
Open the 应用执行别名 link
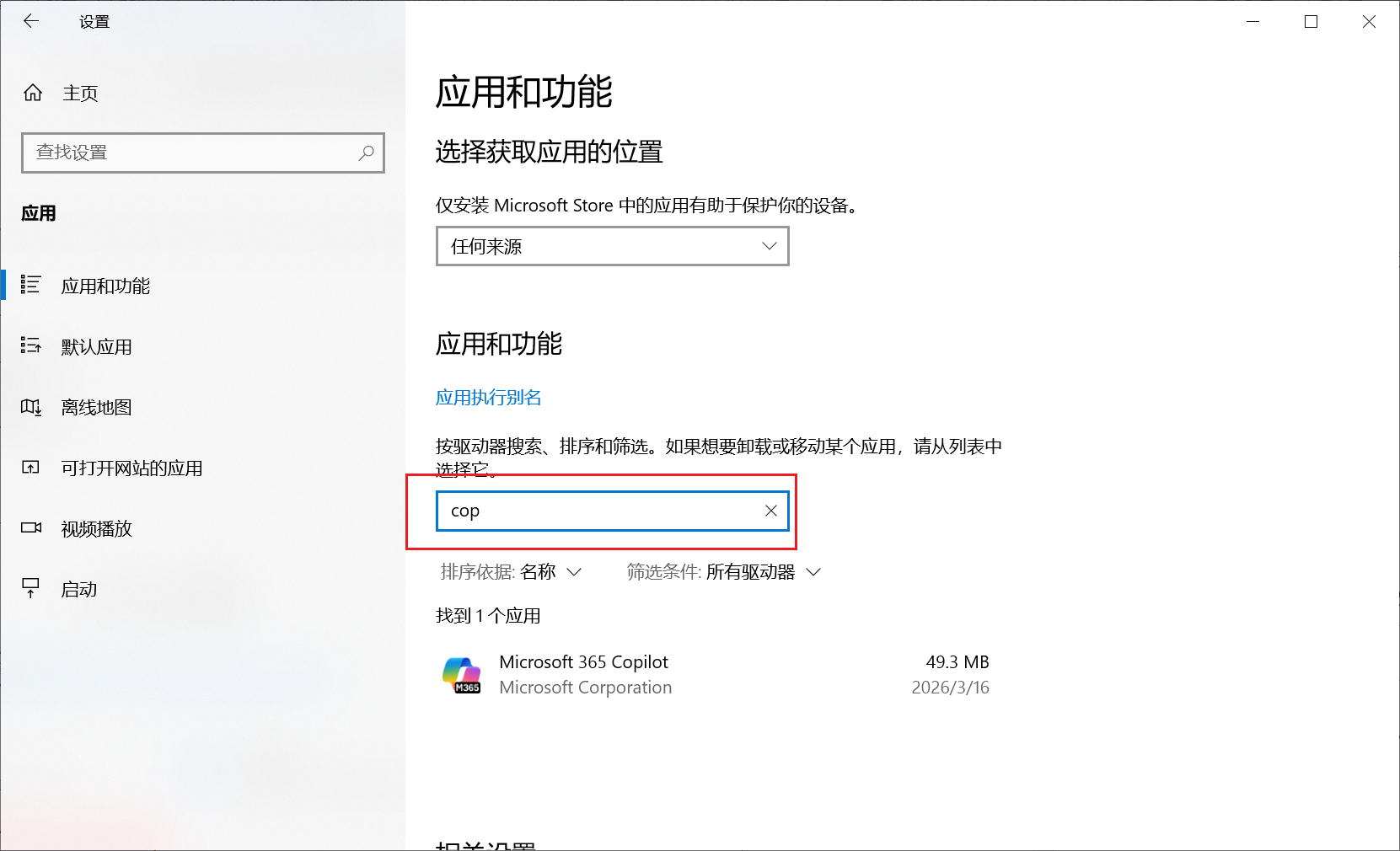tap(488, 397)
